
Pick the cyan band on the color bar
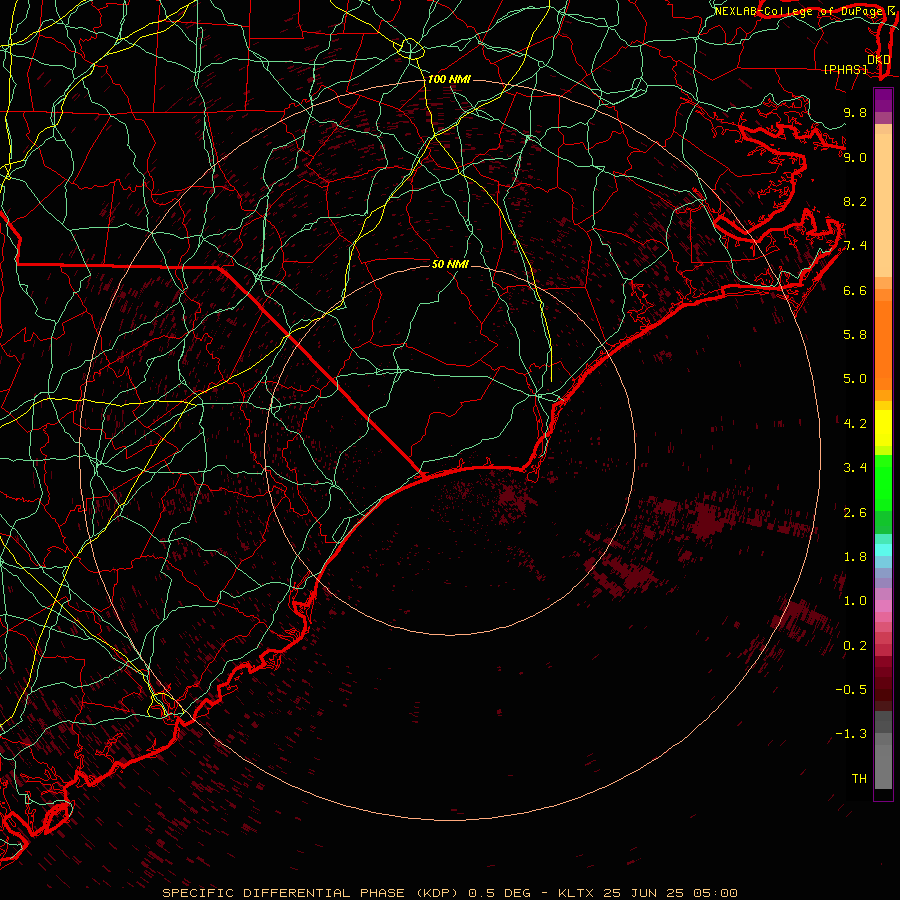coord(883,550)
